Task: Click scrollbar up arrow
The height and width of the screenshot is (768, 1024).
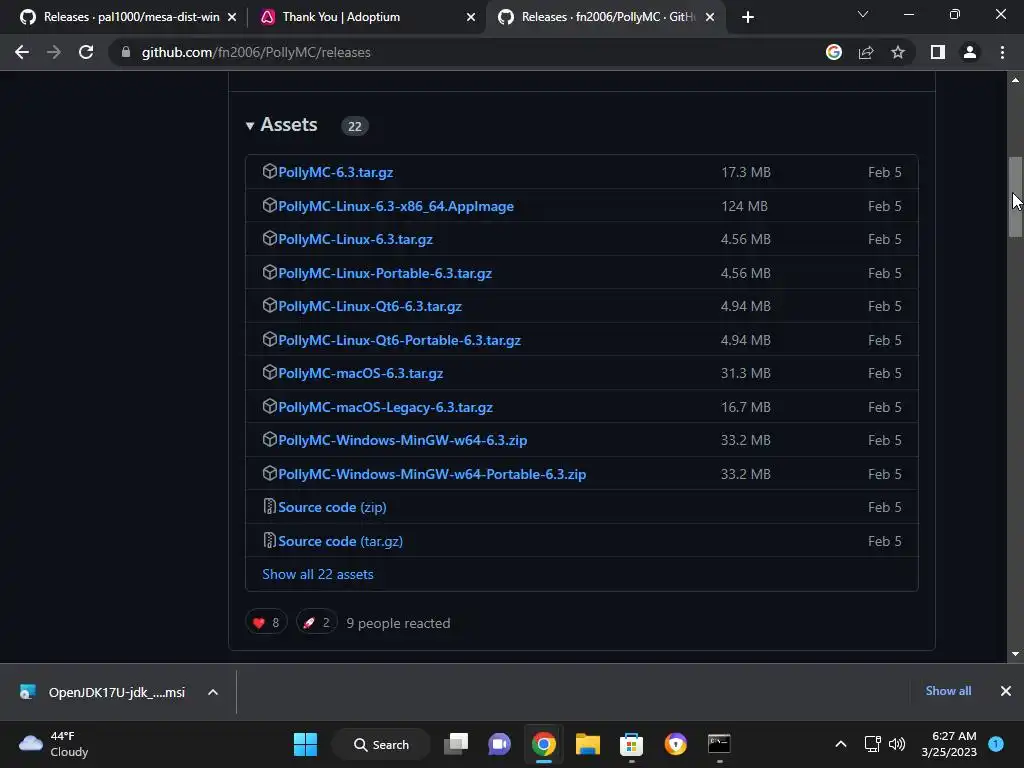Action: click(x=1016, y=80)
